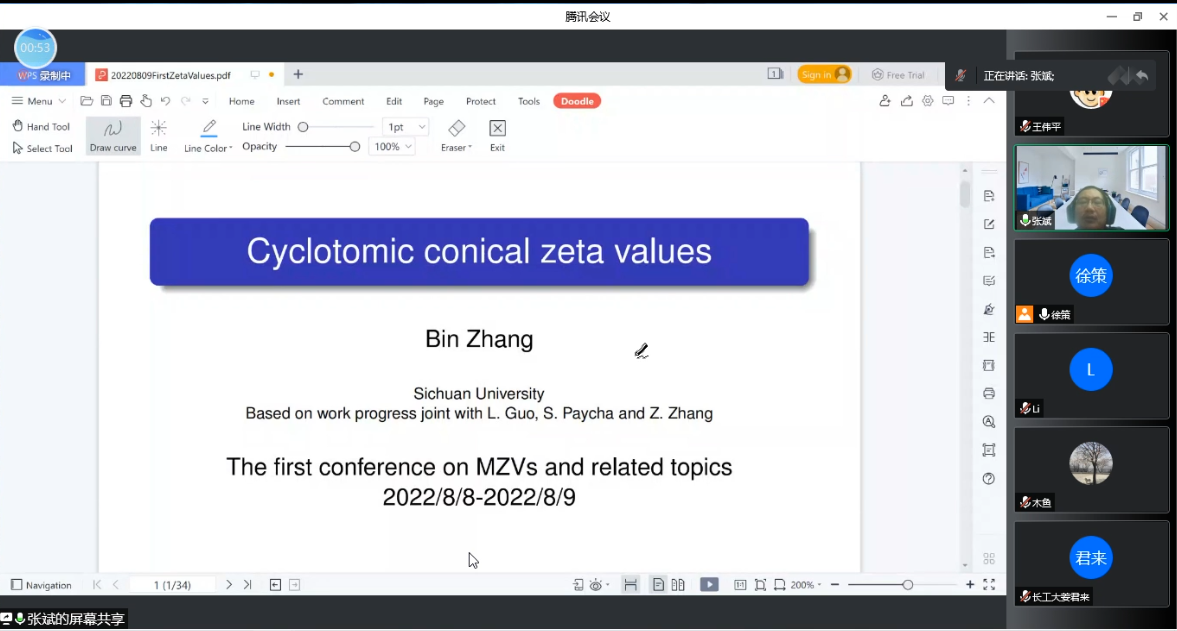Click the print icon in toolbar
Viewport: 1177px width, 631px height.
point(126,101)
